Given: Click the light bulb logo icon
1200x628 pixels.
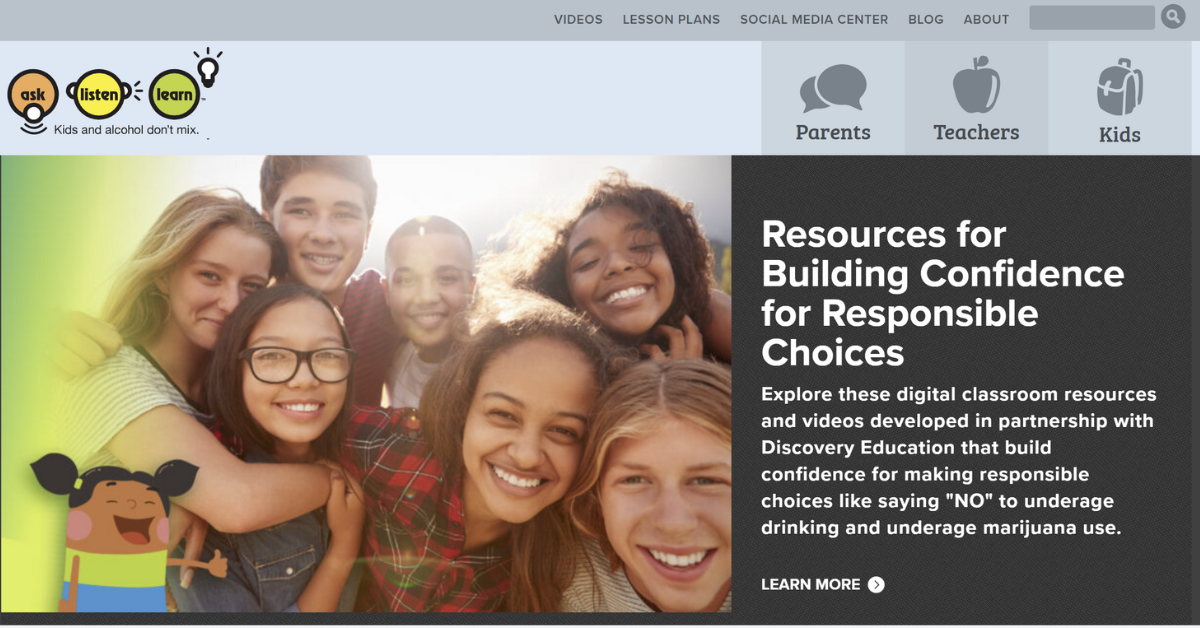Looking at the screenshot, I should 207,67.
